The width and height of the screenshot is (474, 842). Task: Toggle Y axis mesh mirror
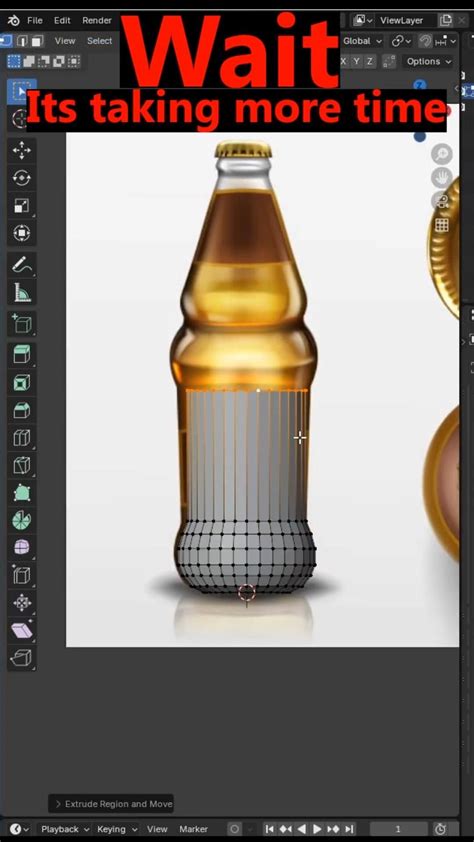pyautogui.click(x=356, y=61)
